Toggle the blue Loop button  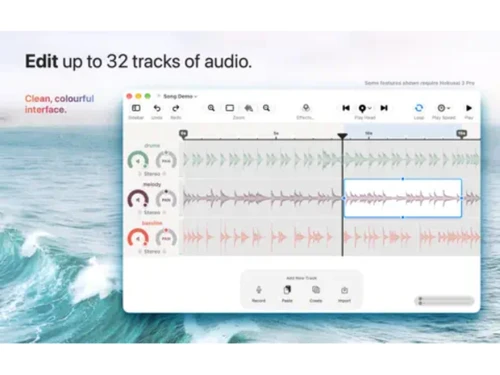point(419,108)
